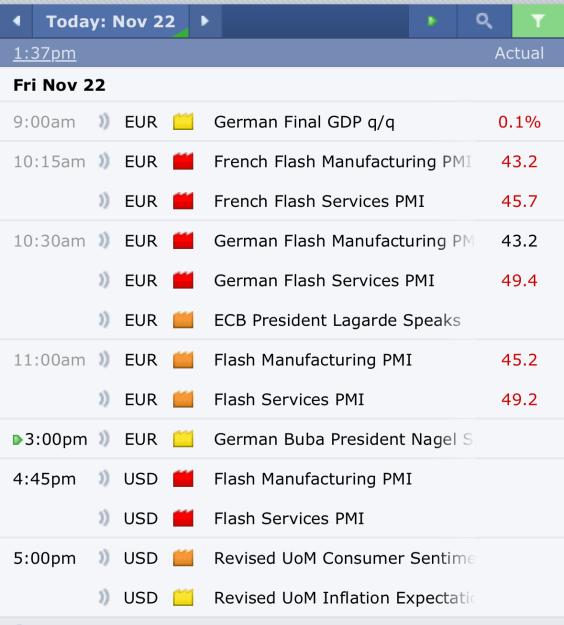Click orange impact icon for Lagarde Speaks
Image resolution: width=564 pixels, height=625 pixels.
pos(183,320)
